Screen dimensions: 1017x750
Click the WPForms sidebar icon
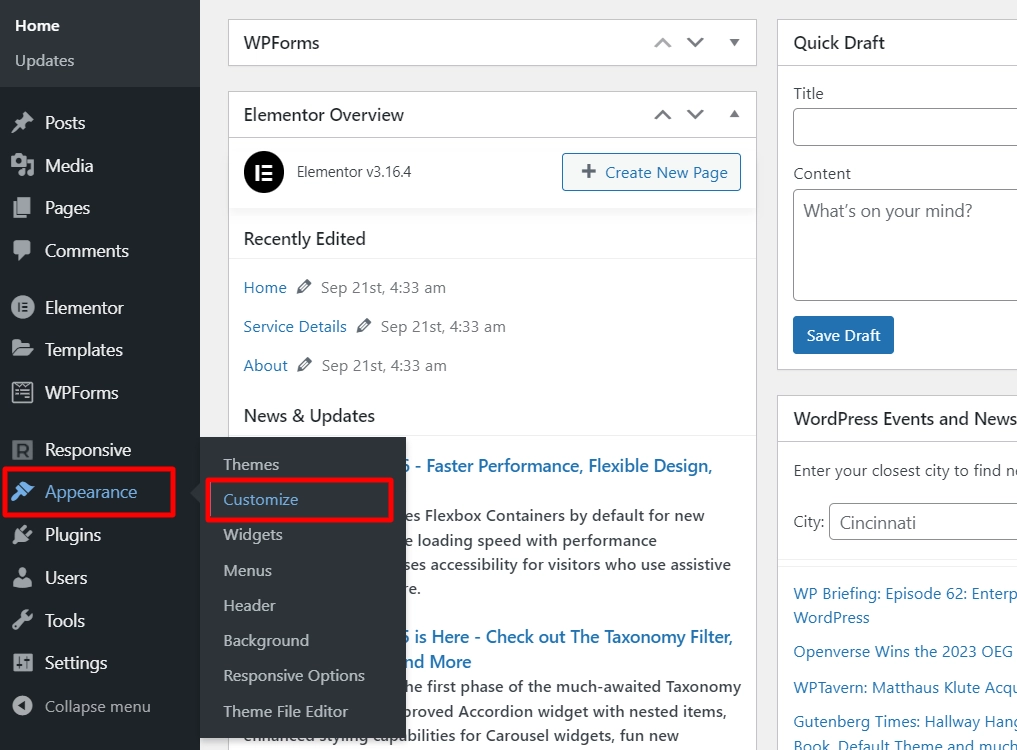tap(23, 393)
